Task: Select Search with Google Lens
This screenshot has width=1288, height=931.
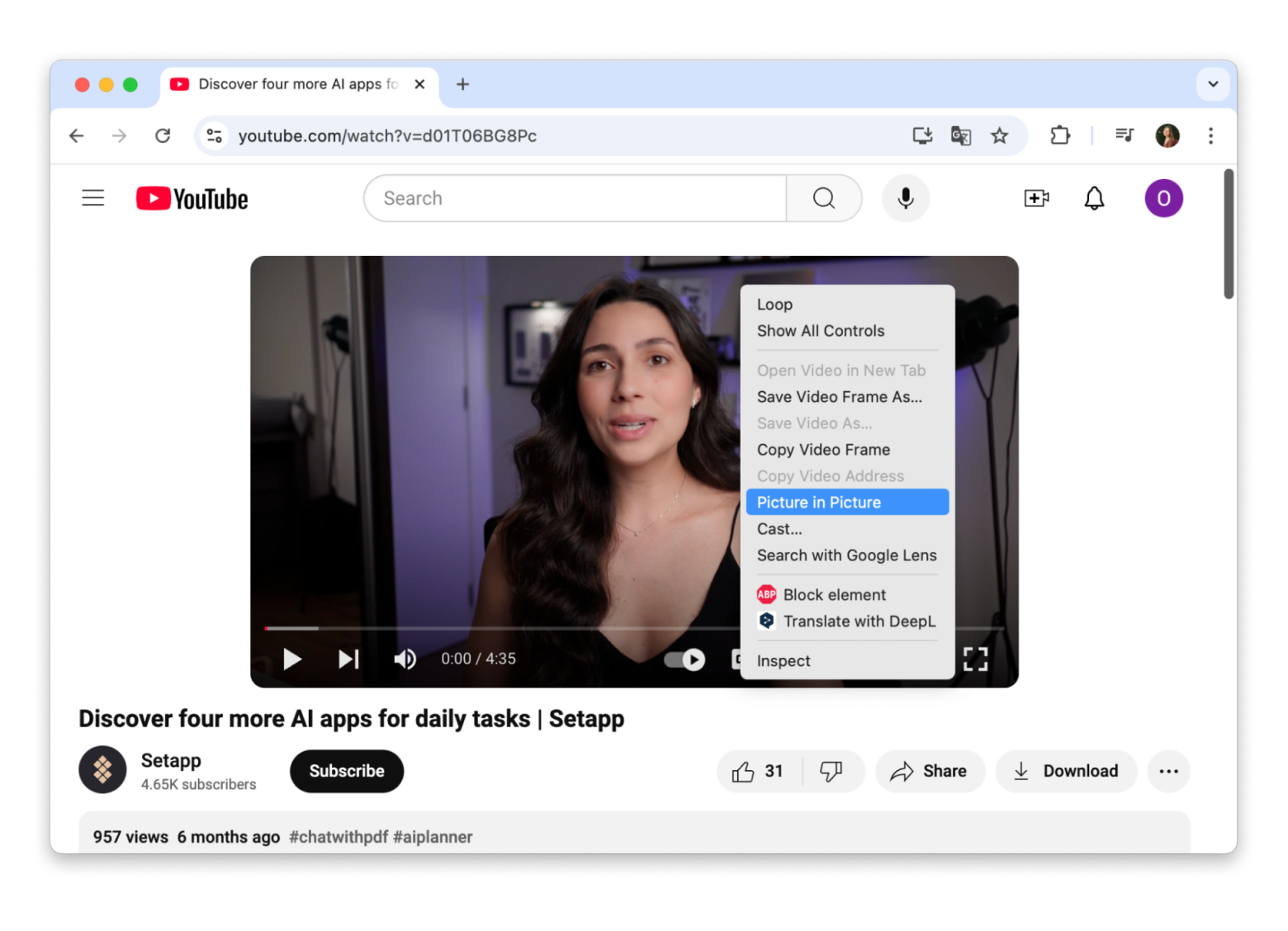Action: click(x=847, y=555)
